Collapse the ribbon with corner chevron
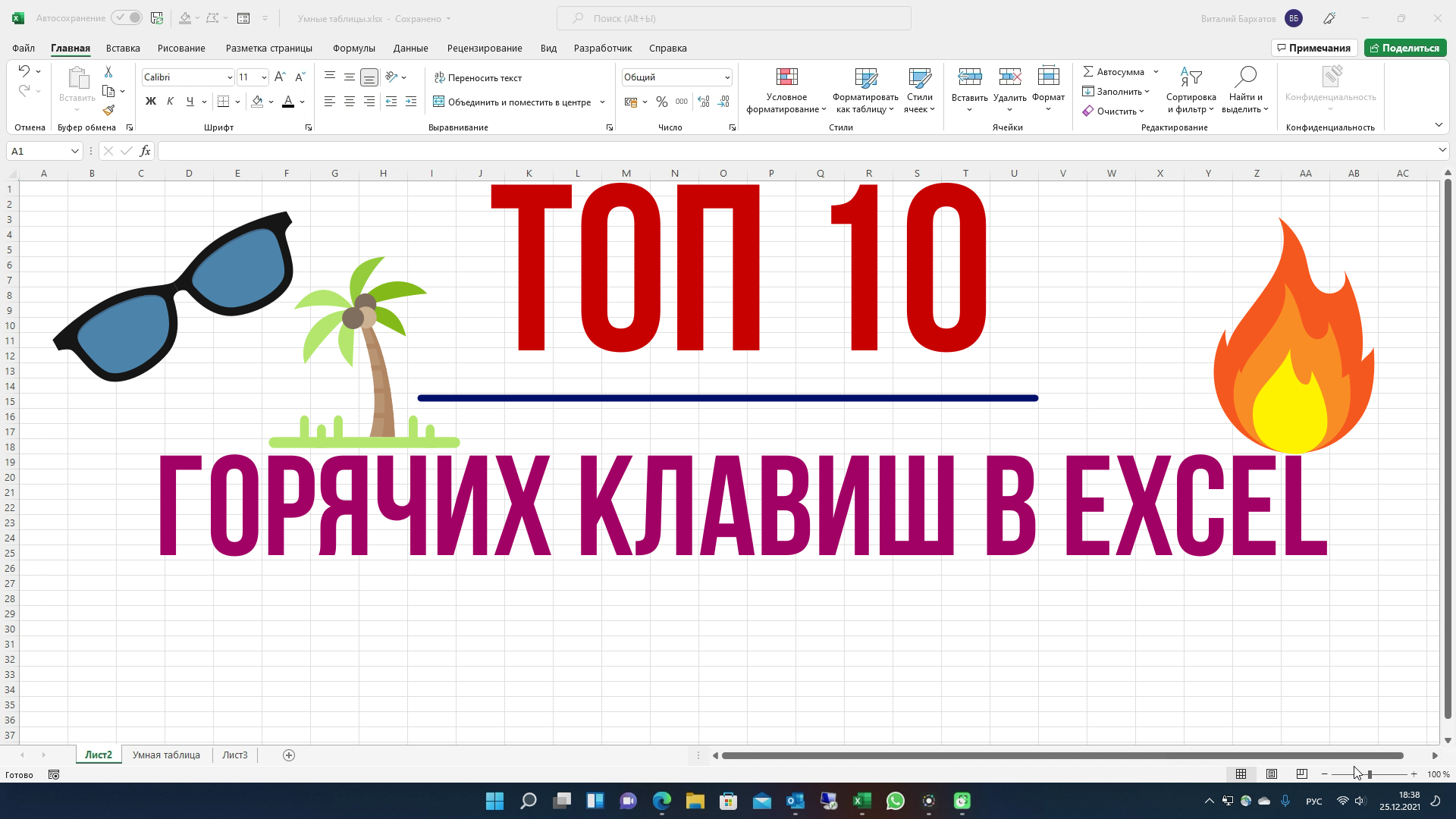Viewport: 1456px width, 819px height. pyautogui.click(x=1439, y=124)
